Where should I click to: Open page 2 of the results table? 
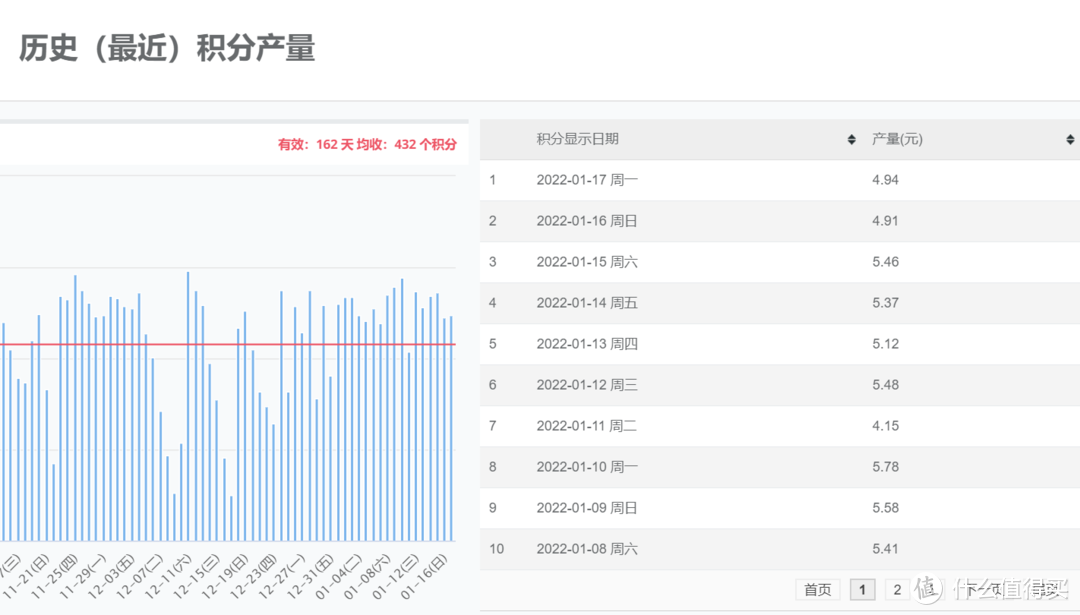pyautogui.click(x=897, y=590)
